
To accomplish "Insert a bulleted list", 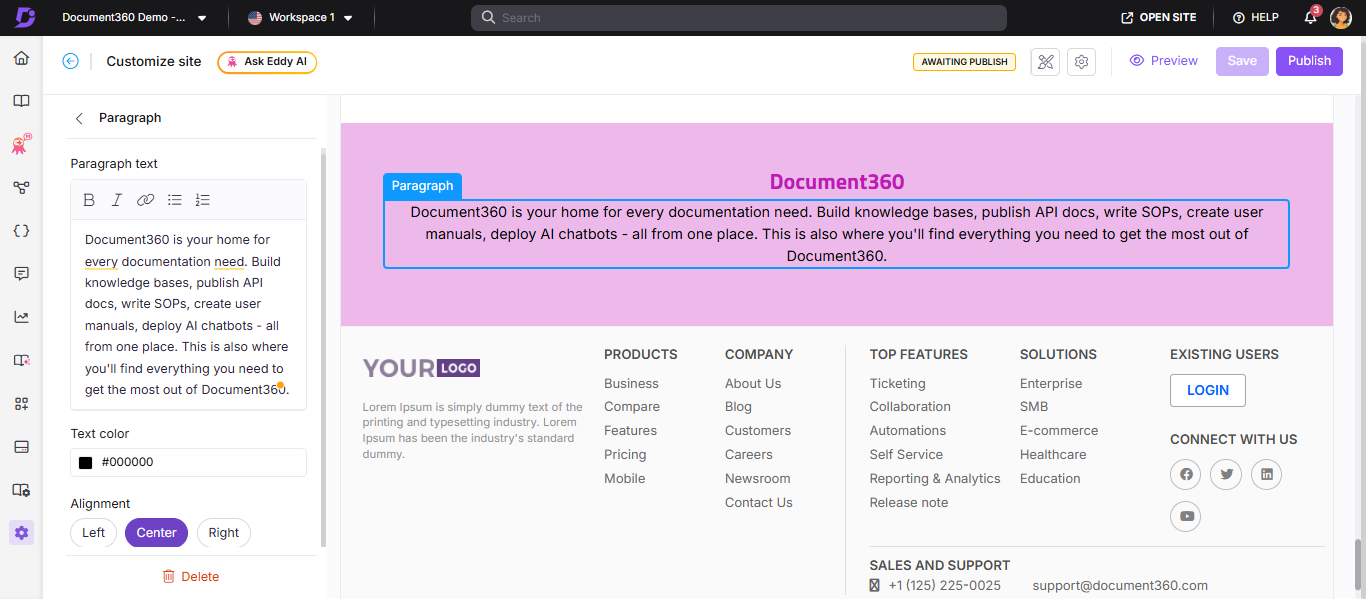I will pyautogui.click(x=175, y=200).
